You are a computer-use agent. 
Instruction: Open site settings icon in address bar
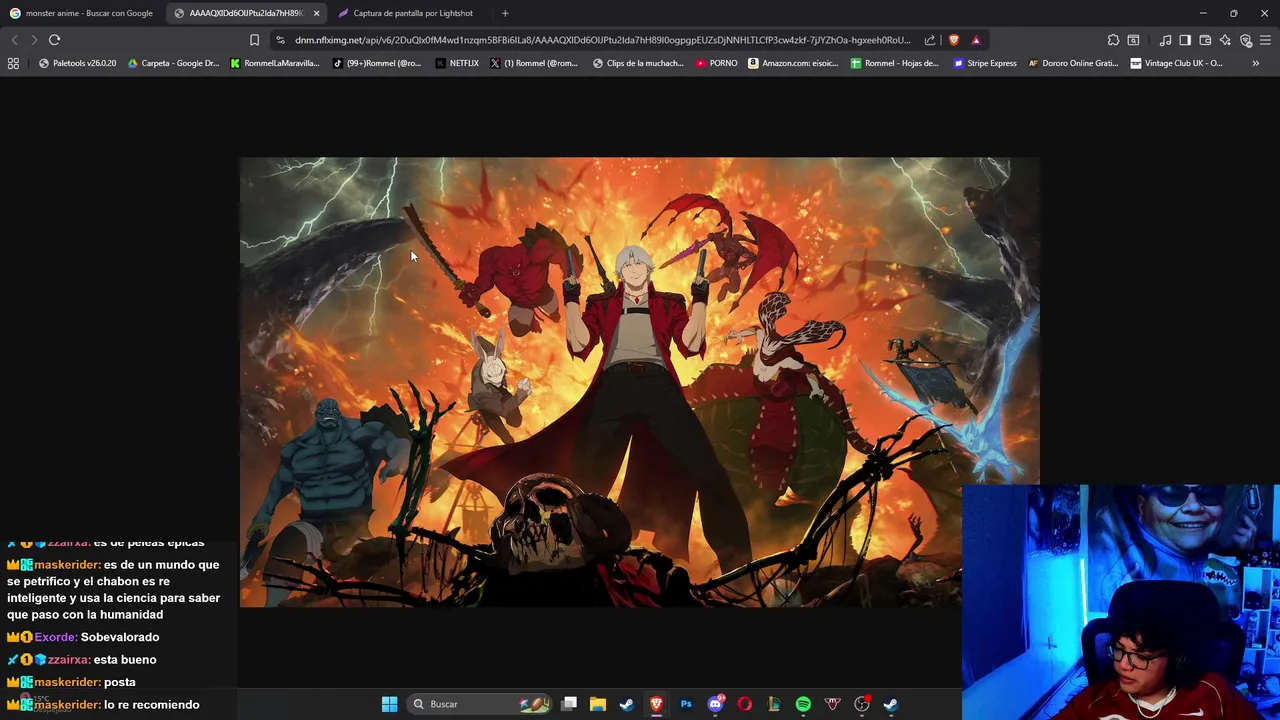[280, 40]
